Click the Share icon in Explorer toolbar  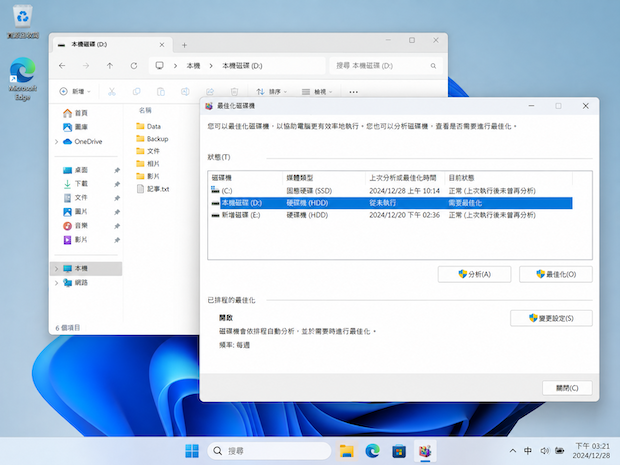coord(210,92)
